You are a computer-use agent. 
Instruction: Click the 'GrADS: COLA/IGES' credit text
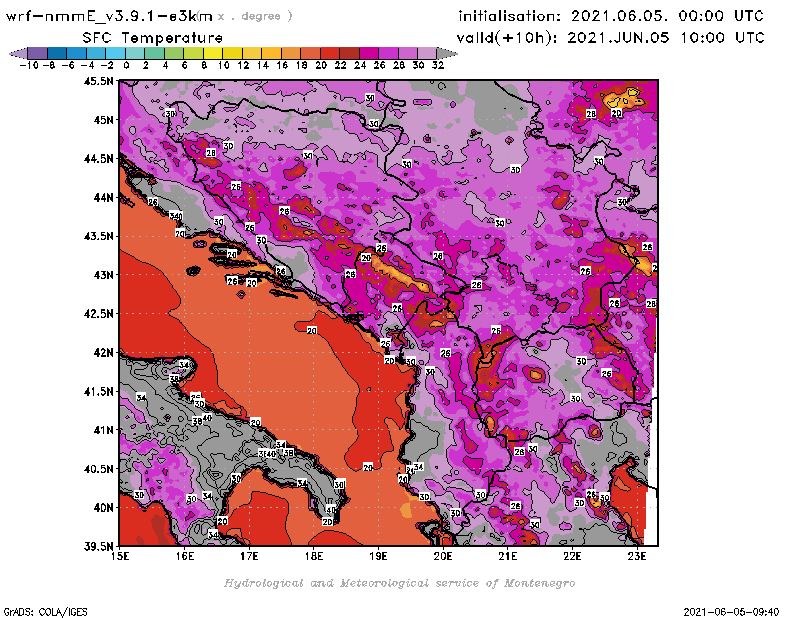45,611
